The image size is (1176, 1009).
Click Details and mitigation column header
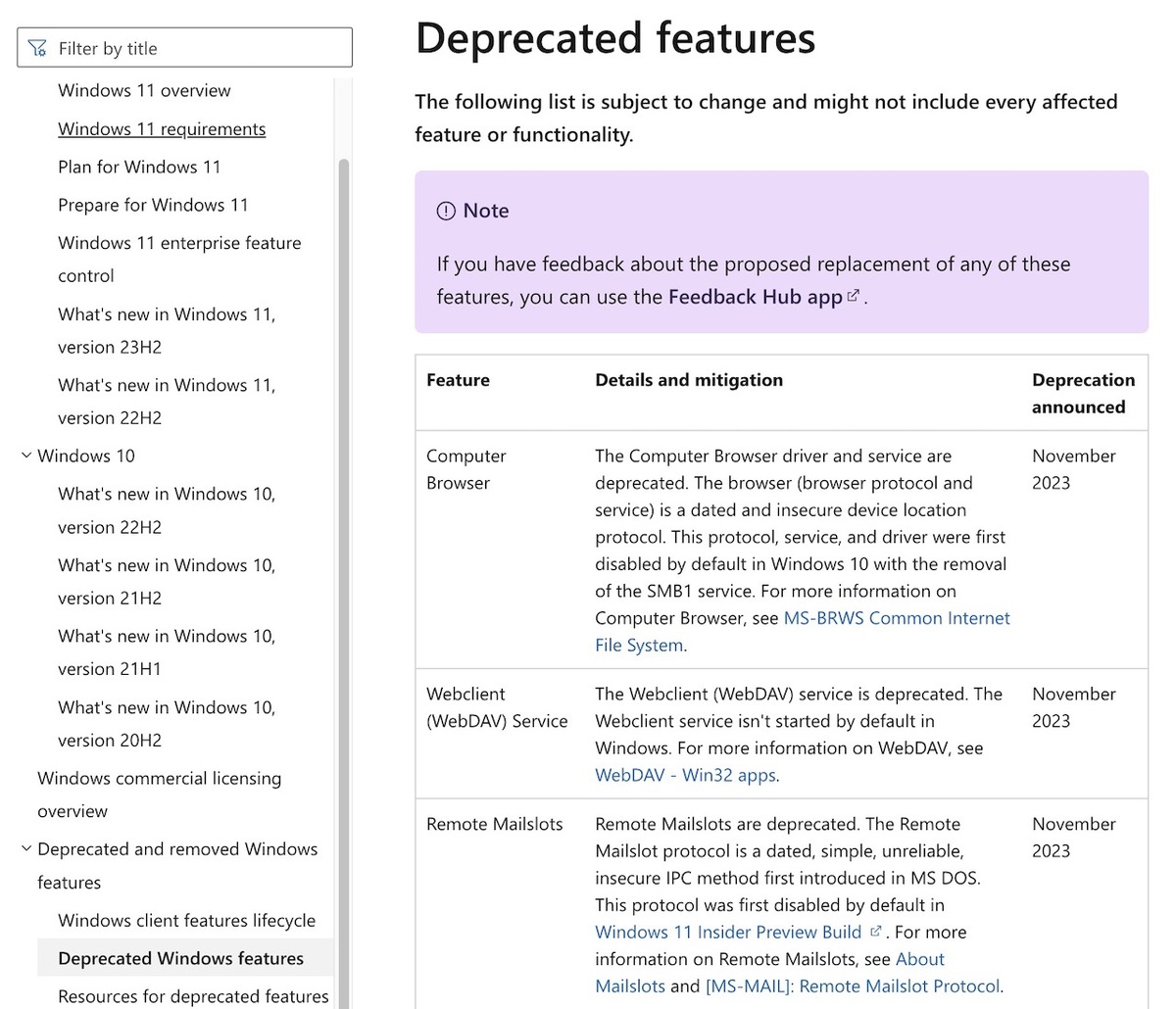point(689,380)
